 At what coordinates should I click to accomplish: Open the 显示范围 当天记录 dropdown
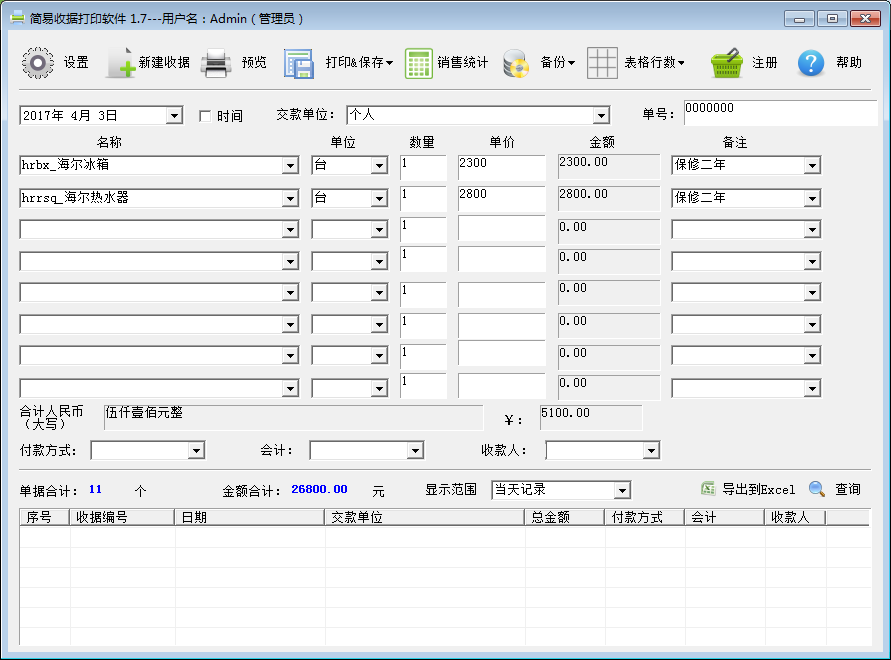[623, 490]
